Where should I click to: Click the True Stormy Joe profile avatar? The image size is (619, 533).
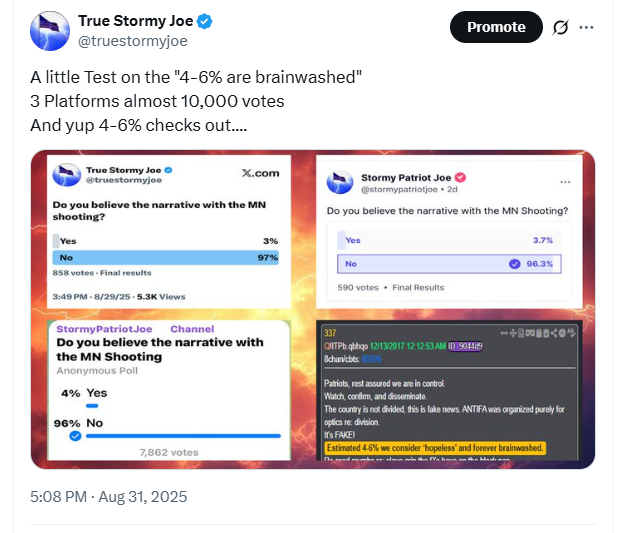(50, 30)
